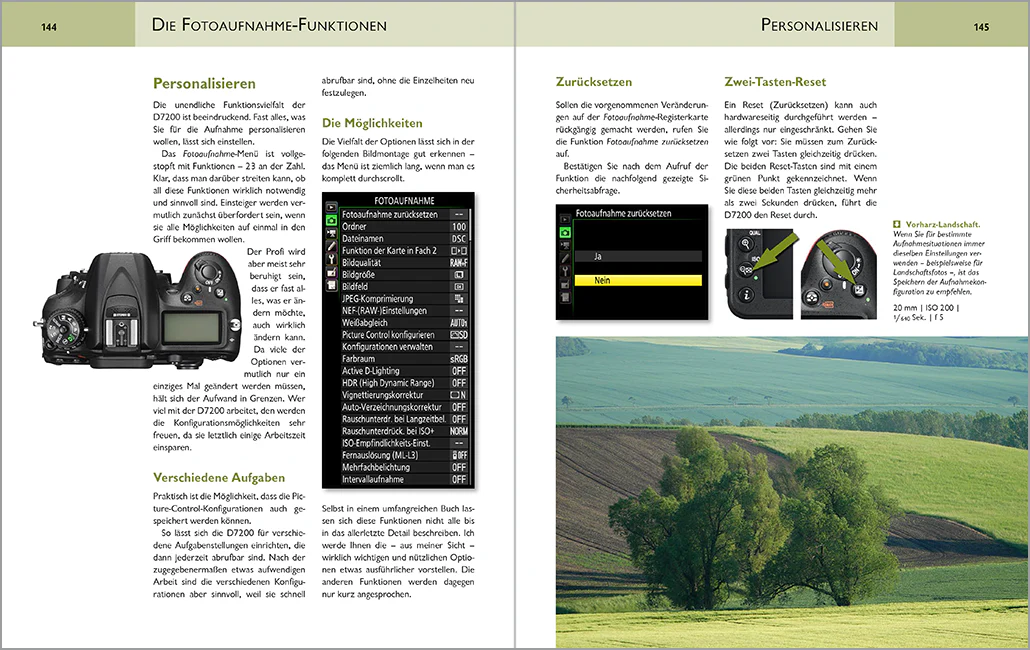Open 'Fotoaufnahme zurücksetzen' row in the long menu
Screen dimensions: 1030x650
pyautogui.click(x=404, y=215)
